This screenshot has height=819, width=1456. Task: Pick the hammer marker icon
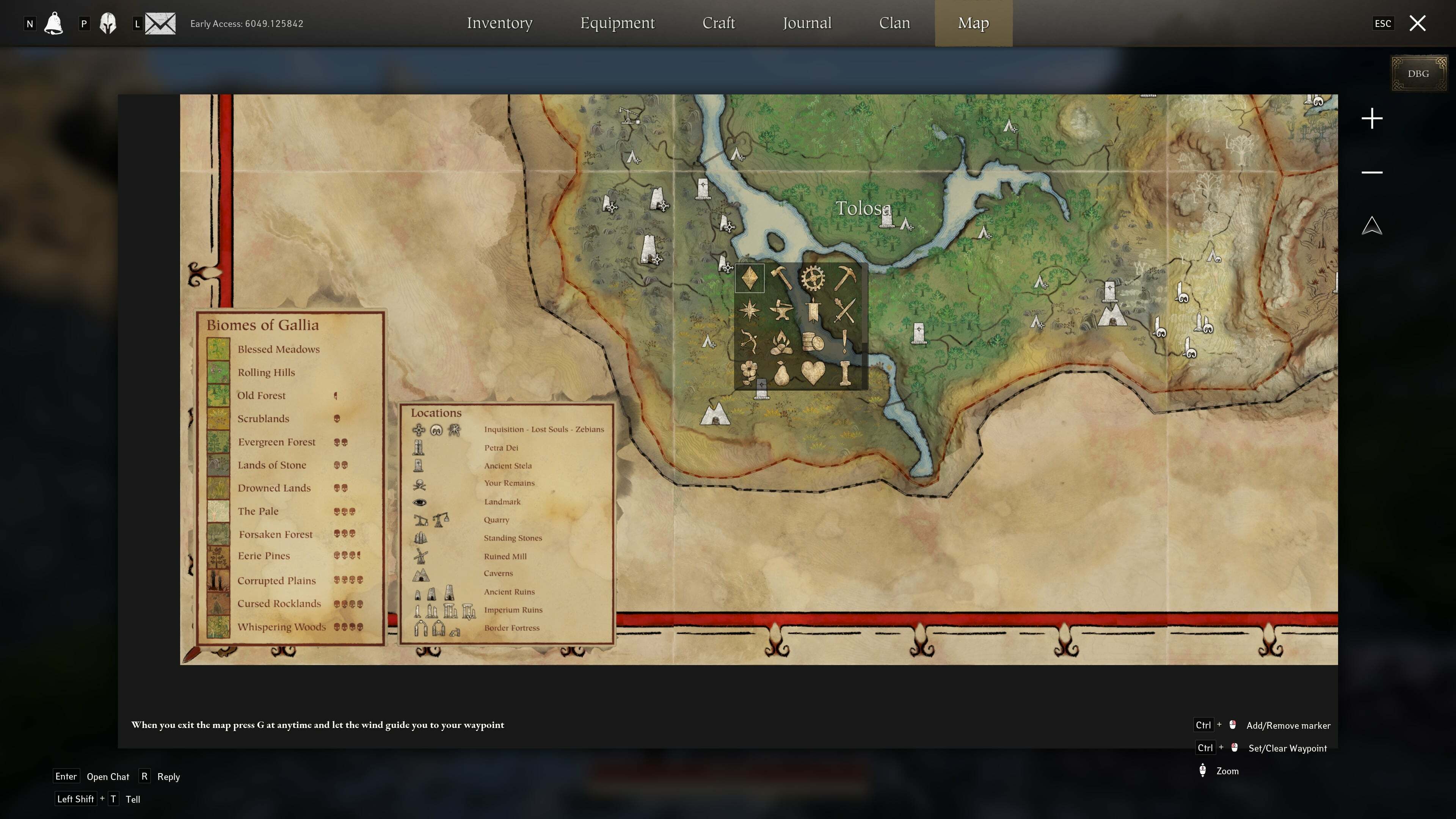[781, 278]
